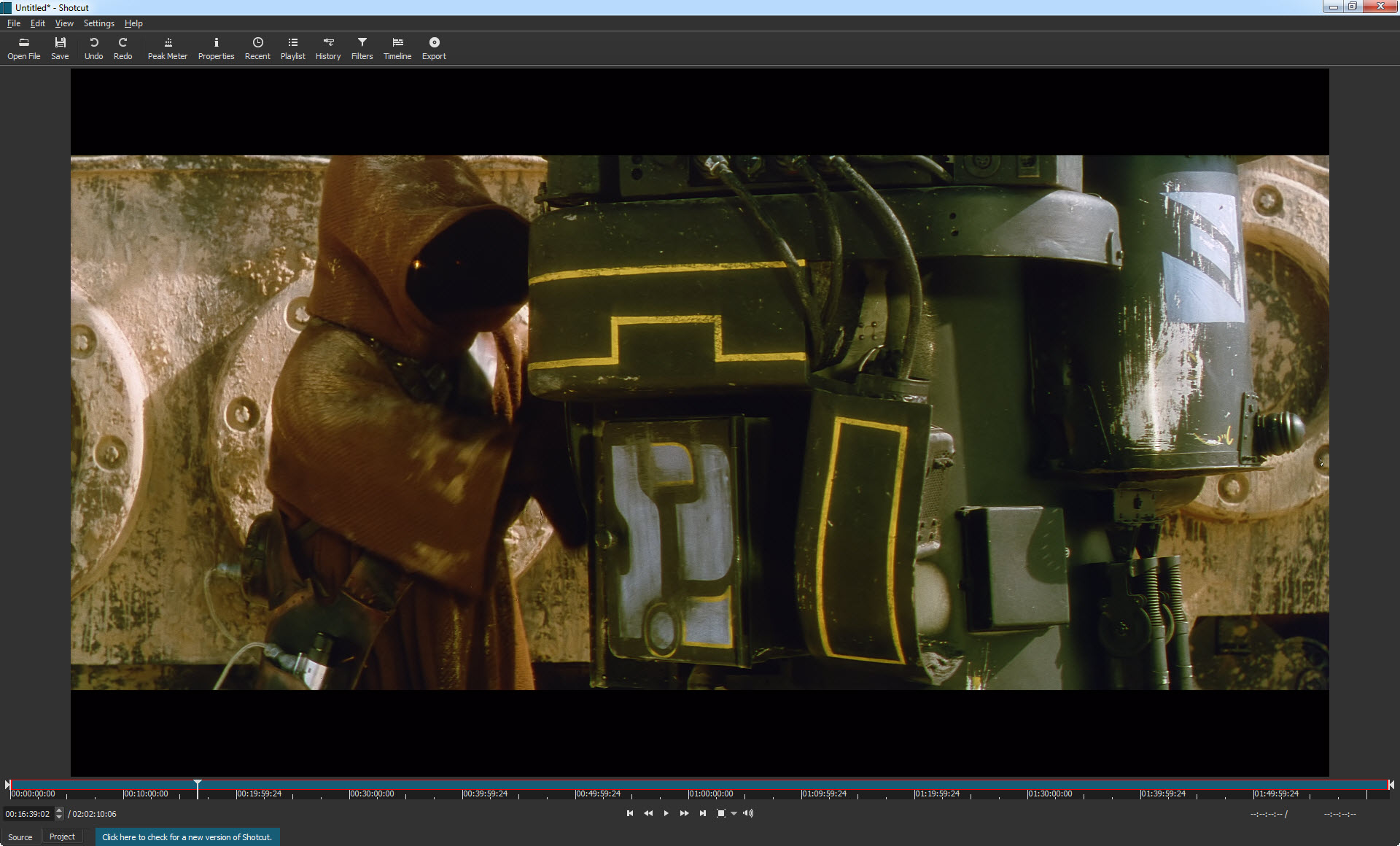Show the Peak Meter panel
The image size is (1400, 846).
[x=168, y=48]
